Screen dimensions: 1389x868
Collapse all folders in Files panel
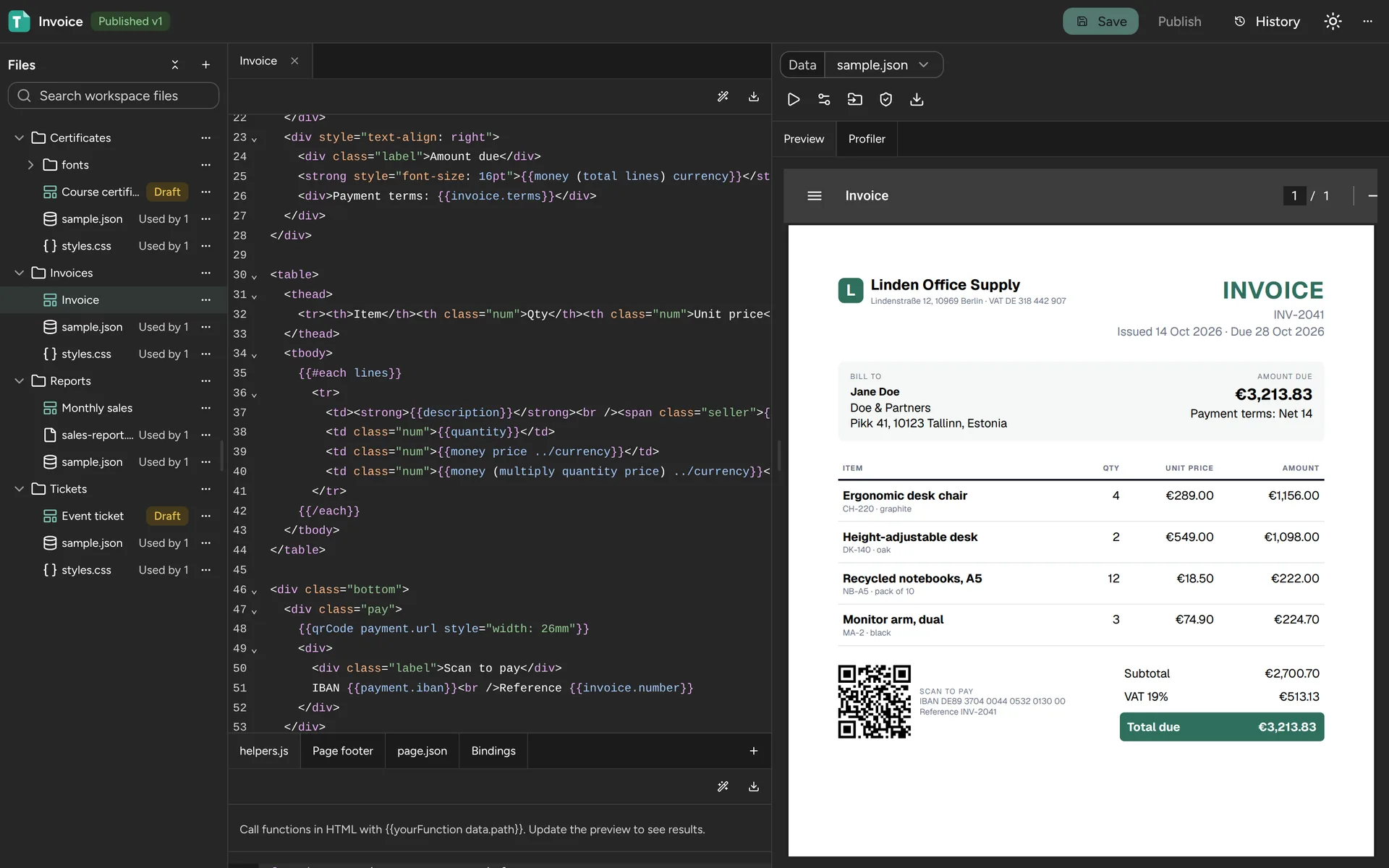point(175,65)
